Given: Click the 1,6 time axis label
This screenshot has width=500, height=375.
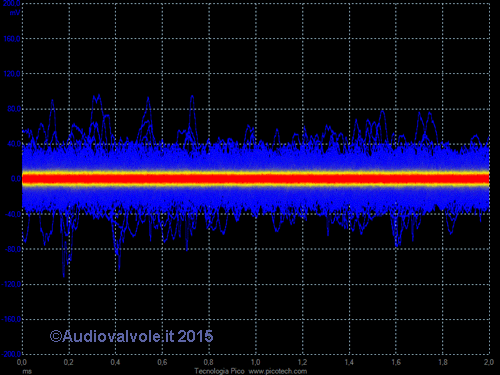Looking at the screenshot, I should click(396, 362).
